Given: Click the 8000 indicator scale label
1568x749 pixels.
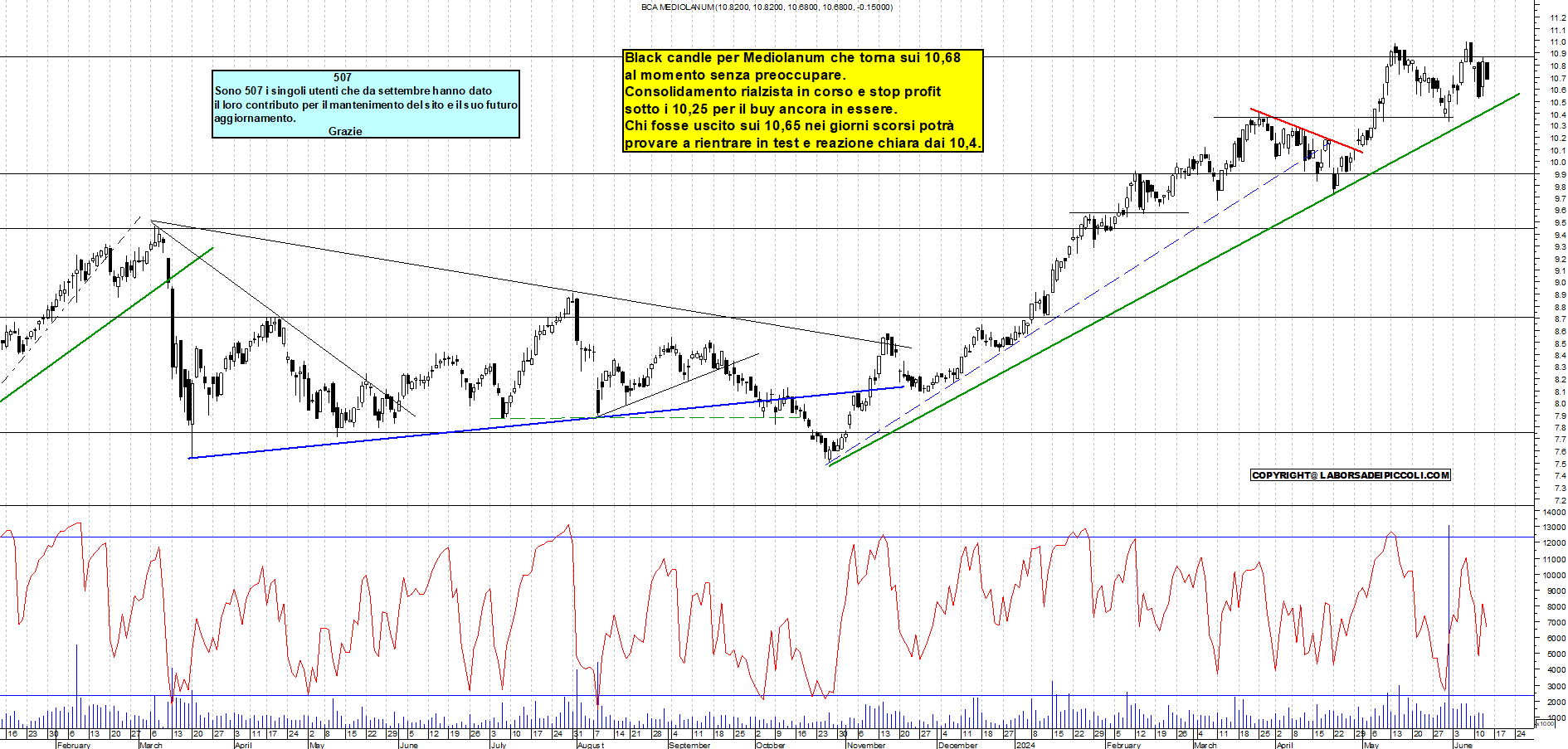Looking at the screenshot, I should (1556, 607).
